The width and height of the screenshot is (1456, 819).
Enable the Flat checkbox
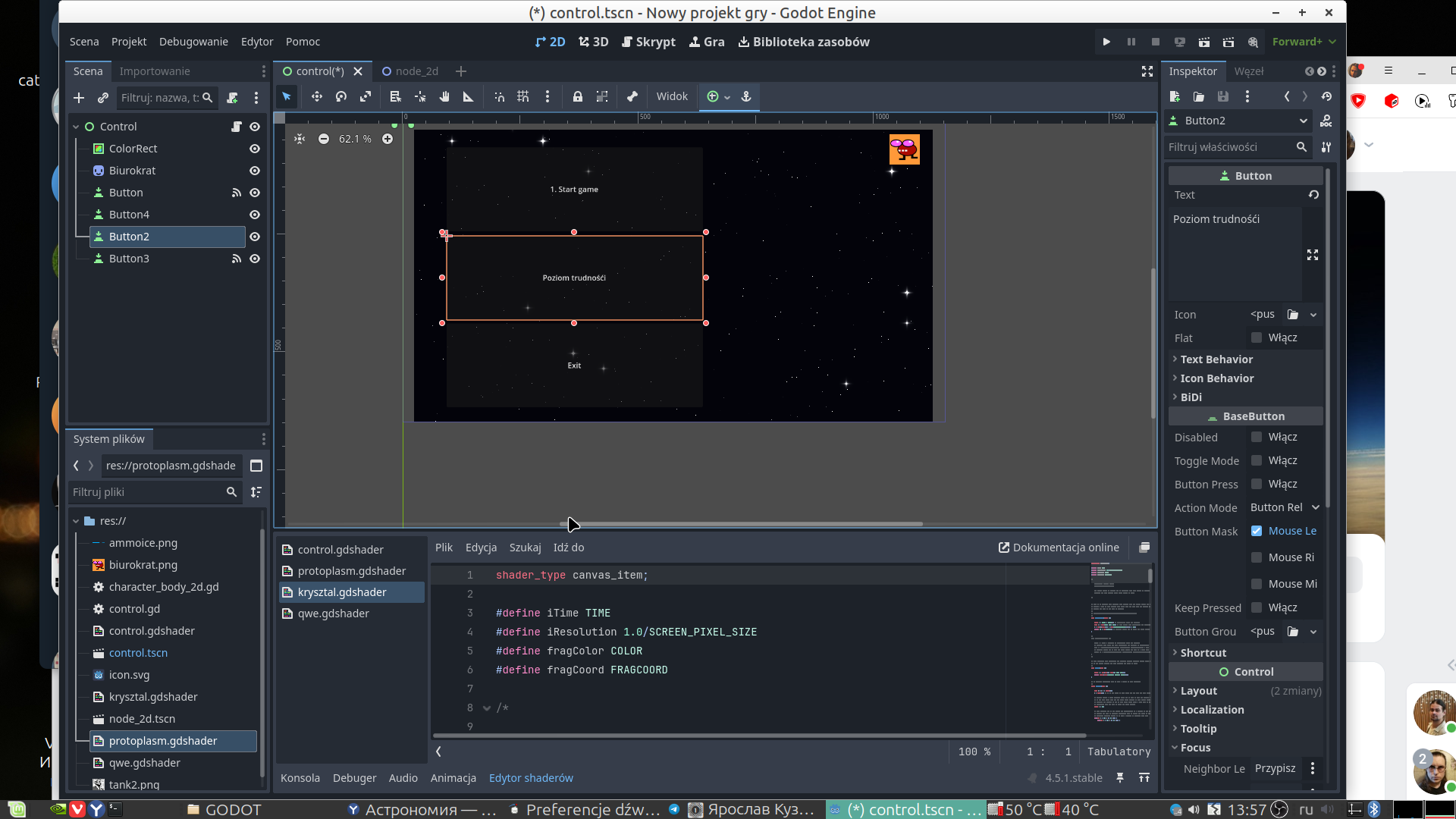point(1257,337)
